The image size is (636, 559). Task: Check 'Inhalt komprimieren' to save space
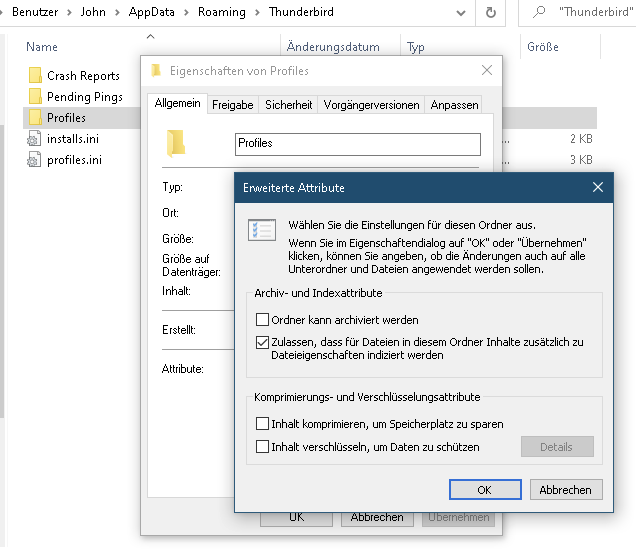[x=263, y=424]
